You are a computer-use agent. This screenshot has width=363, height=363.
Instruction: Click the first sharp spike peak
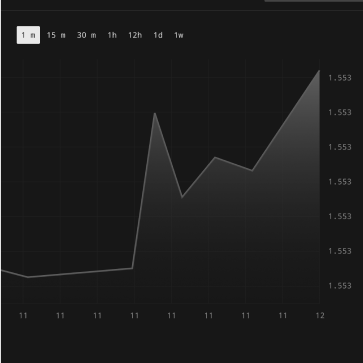pyautogui.click(x=155, y=113)
